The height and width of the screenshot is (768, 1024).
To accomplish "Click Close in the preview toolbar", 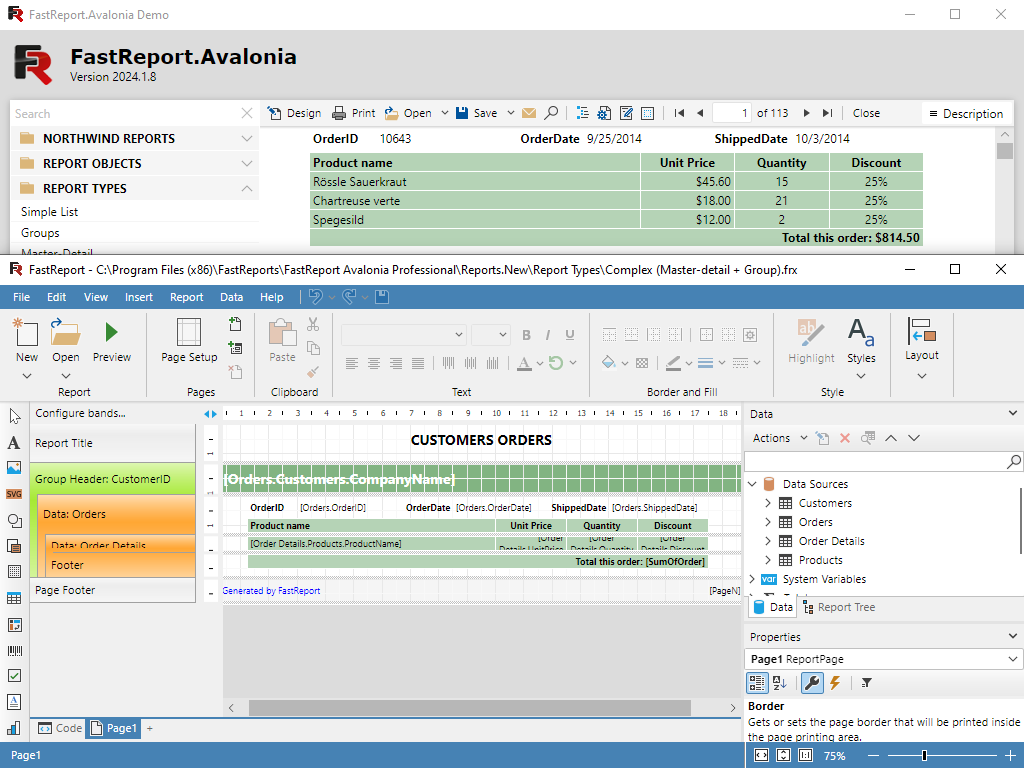I will point(866,113).
